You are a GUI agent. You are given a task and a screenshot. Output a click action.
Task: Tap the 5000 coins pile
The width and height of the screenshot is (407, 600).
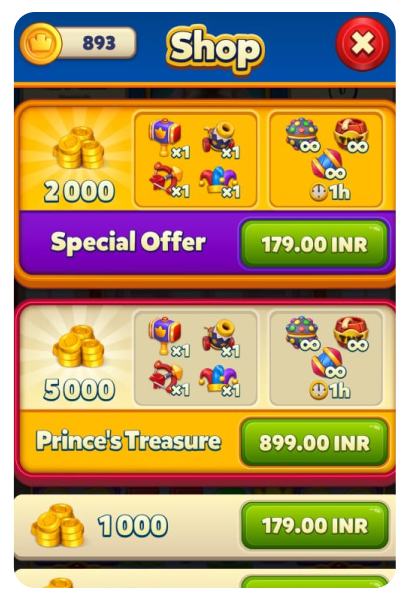79,346
